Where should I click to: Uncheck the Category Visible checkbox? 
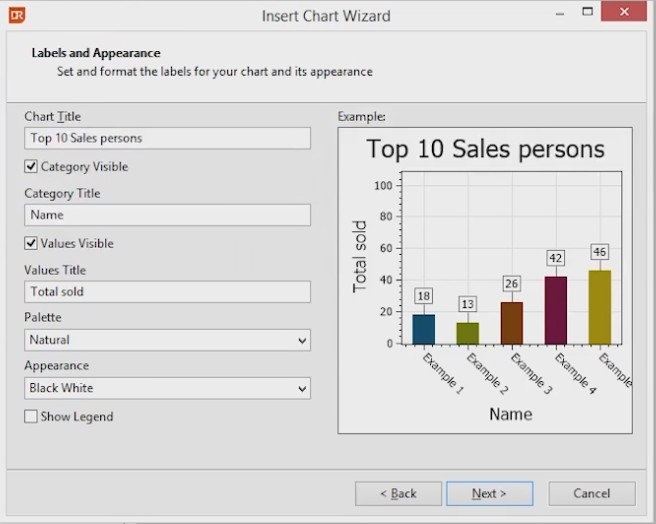(31, 167)
